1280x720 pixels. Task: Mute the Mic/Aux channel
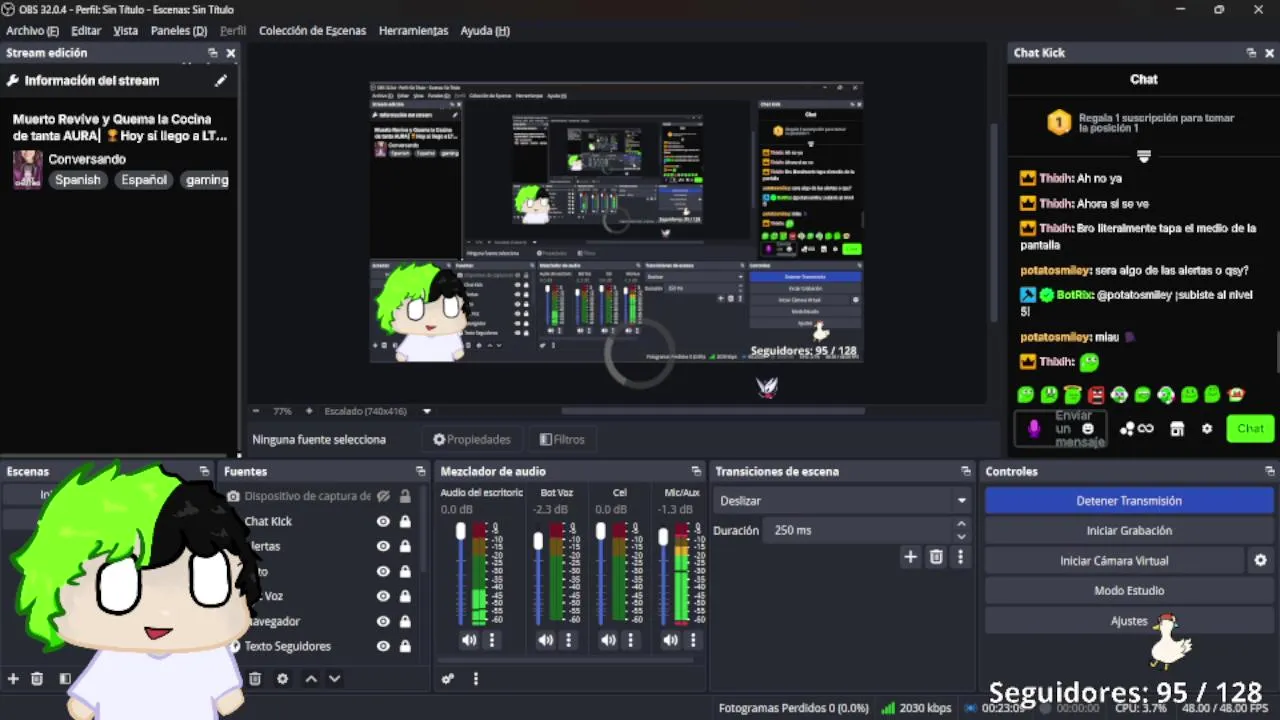point(670,640)
